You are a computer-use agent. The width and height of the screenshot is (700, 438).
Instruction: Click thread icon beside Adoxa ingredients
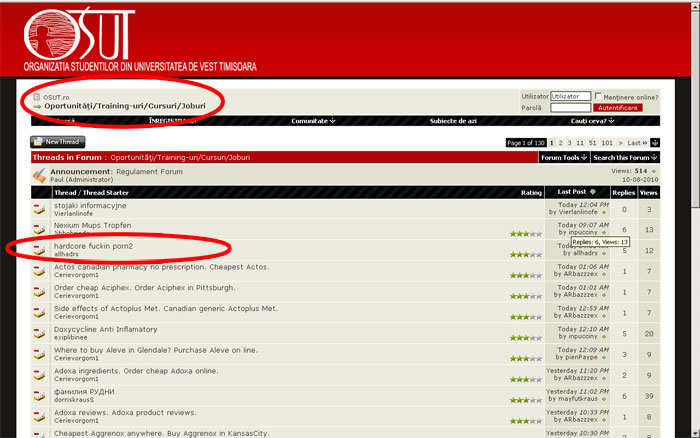pyautogui.click(x=39, y=375)
